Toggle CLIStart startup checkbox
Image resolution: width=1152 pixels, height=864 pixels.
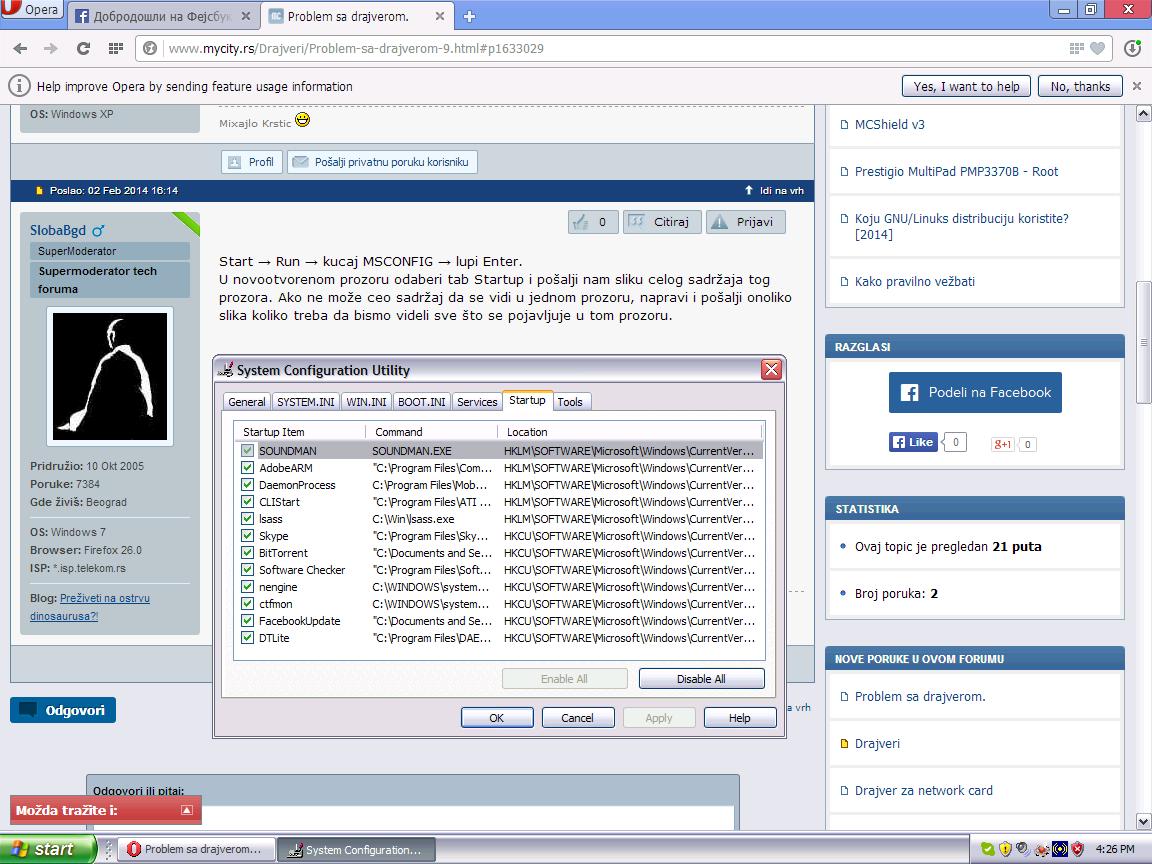pyautogui.click(x=248, y=502)
